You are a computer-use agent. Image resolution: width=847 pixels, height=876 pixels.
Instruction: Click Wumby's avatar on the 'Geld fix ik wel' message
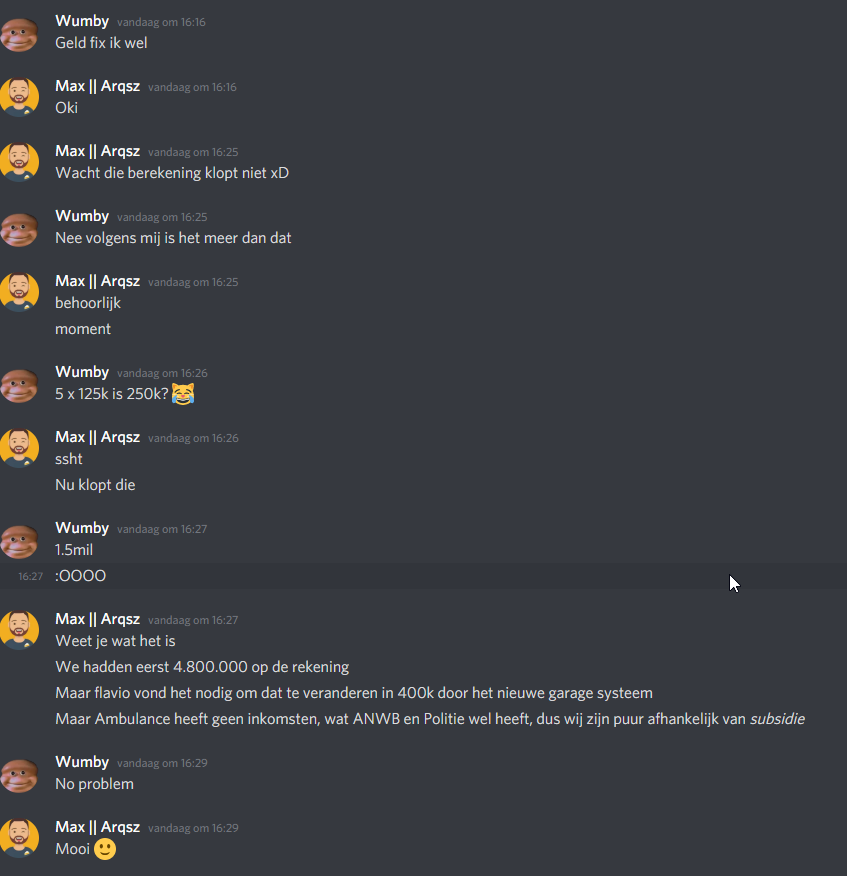tap(19, 32)
